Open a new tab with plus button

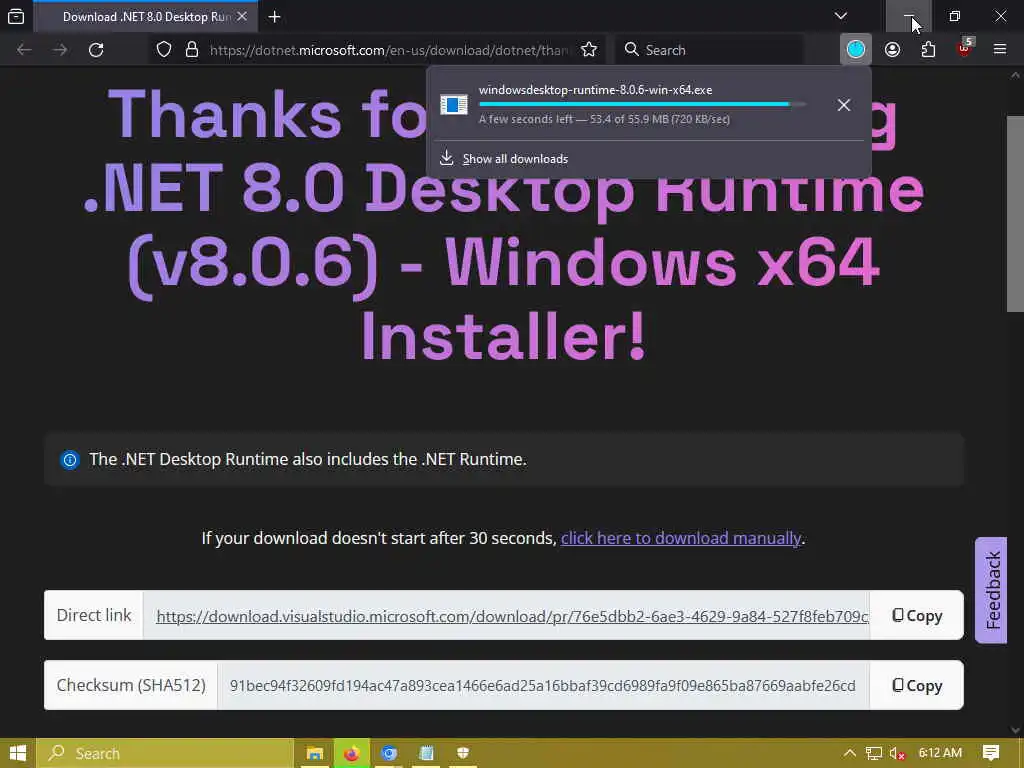pyautogui.click(x=274, y=16)
